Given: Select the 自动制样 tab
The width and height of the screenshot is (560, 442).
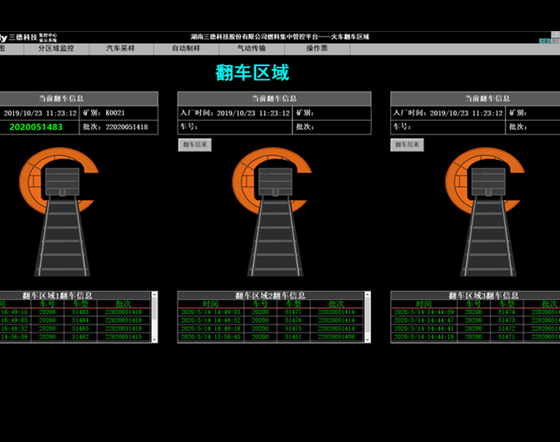Looking at the screenshot, I should click(x=186, y=49).
